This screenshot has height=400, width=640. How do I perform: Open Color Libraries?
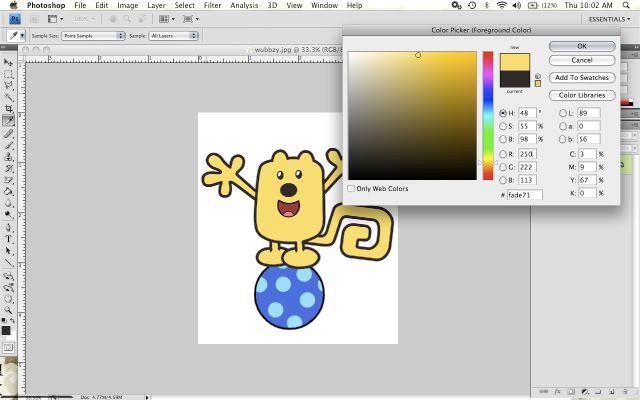pos(582,95)
